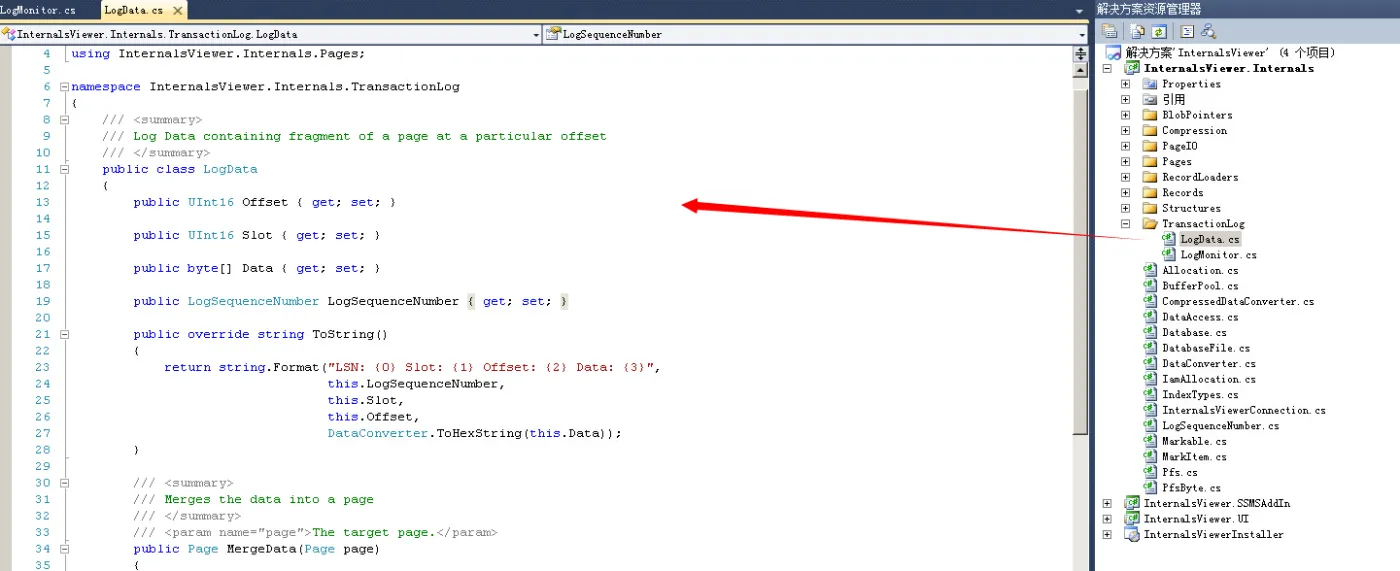Expand the InternalsViewer.UI project node
This screenshot has width=1400, height=571.
(x=1107, y=519)
